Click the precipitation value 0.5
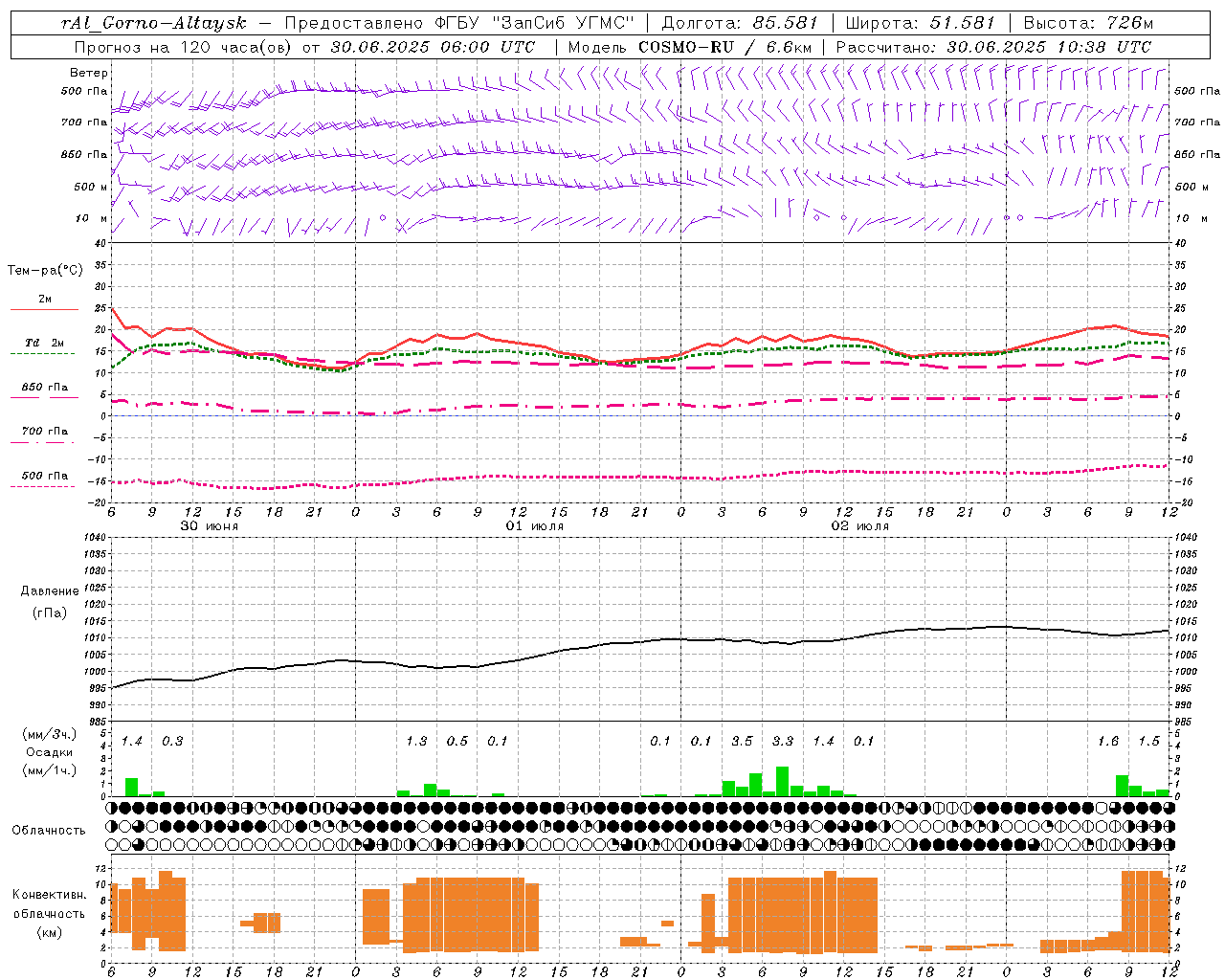This screenshot has height=980, width=1225. pos(457,742)
